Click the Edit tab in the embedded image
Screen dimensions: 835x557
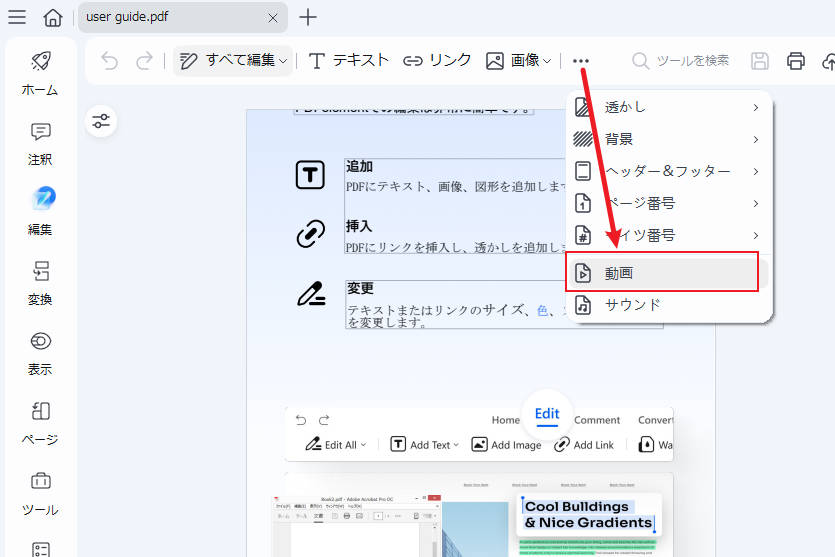point(547,414)
